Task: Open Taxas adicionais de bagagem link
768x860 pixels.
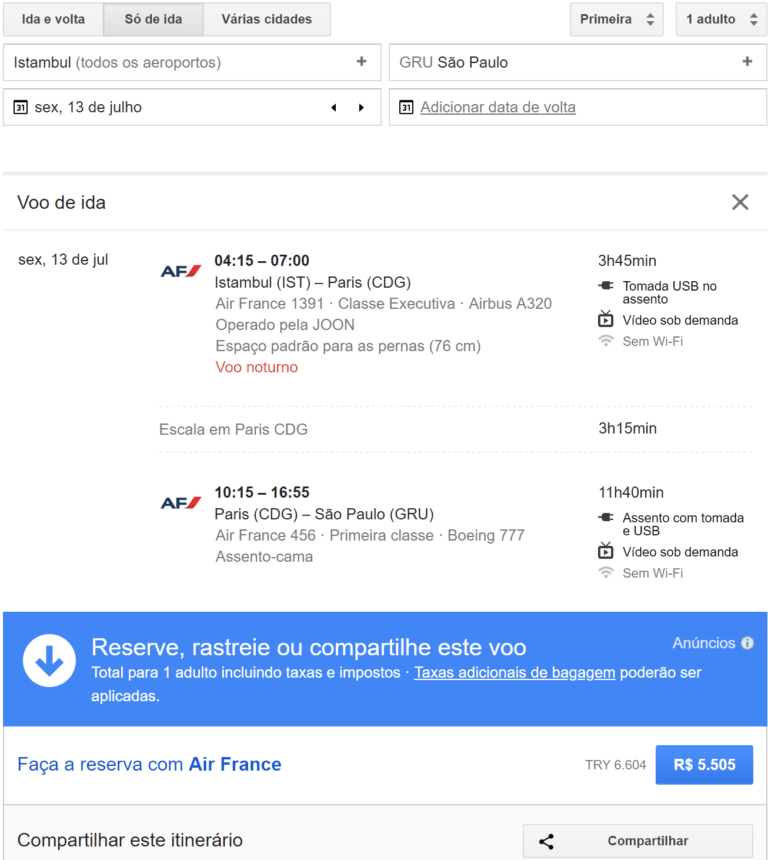Action: [x=514, y=673]
